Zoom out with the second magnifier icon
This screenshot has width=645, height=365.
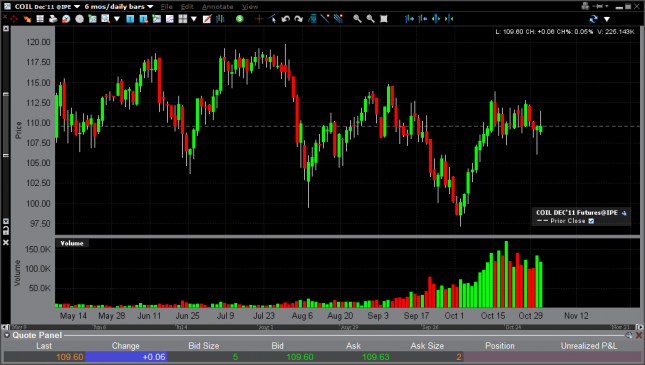click(x=370, y=19)
